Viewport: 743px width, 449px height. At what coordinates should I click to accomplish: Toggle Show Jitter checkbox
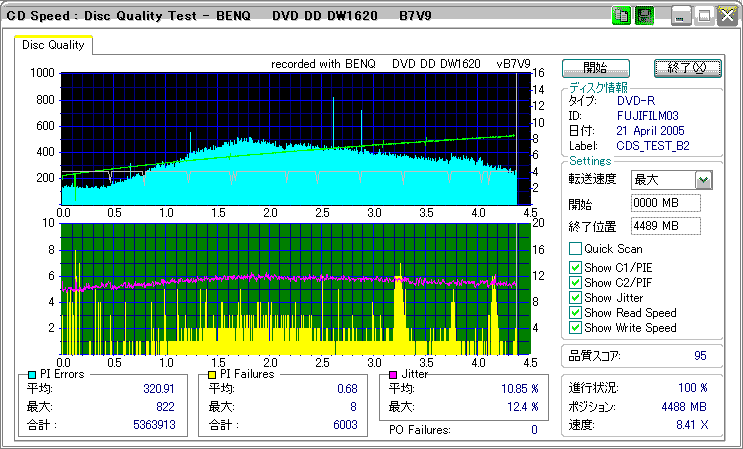click(x=575, y=298)
